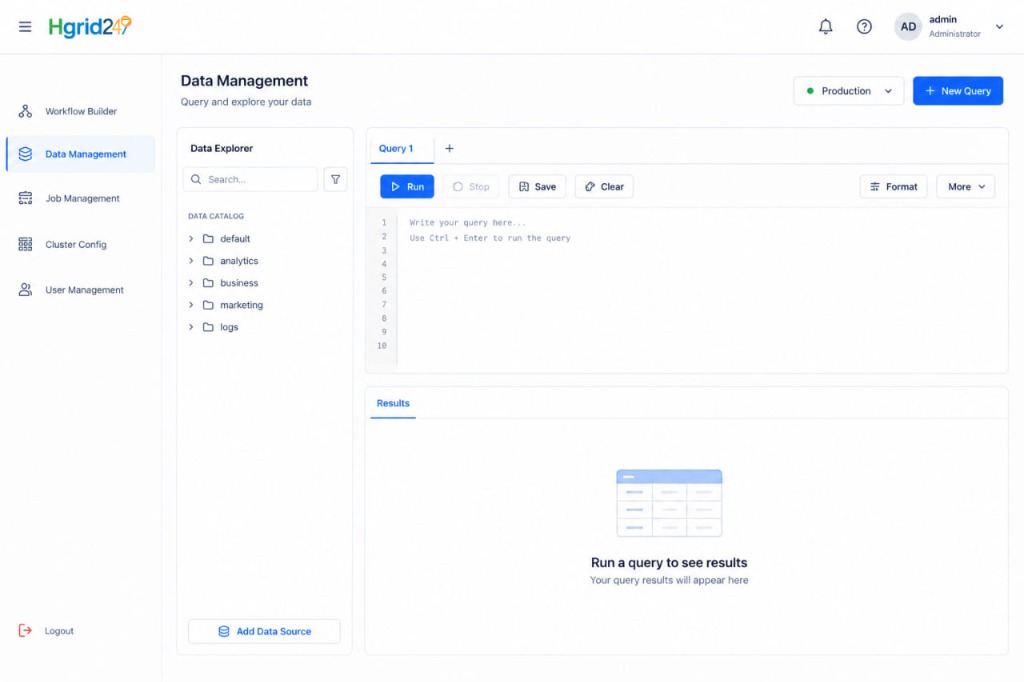Open the hamburger menu icon
Image resolution: width=1024 pixels, height=682 pixels.
click(25, 27)
